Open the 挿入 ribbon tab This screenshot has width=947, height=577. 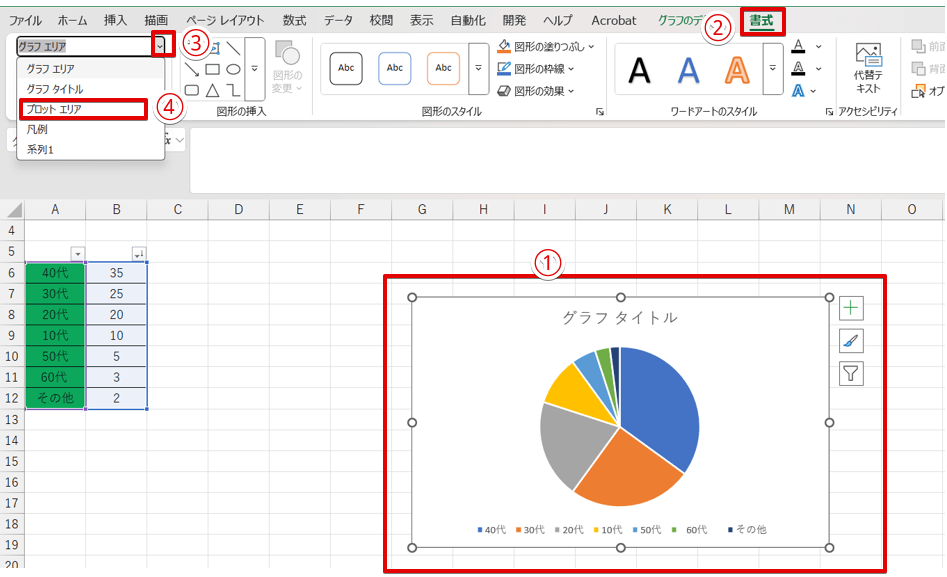point(116,20)
